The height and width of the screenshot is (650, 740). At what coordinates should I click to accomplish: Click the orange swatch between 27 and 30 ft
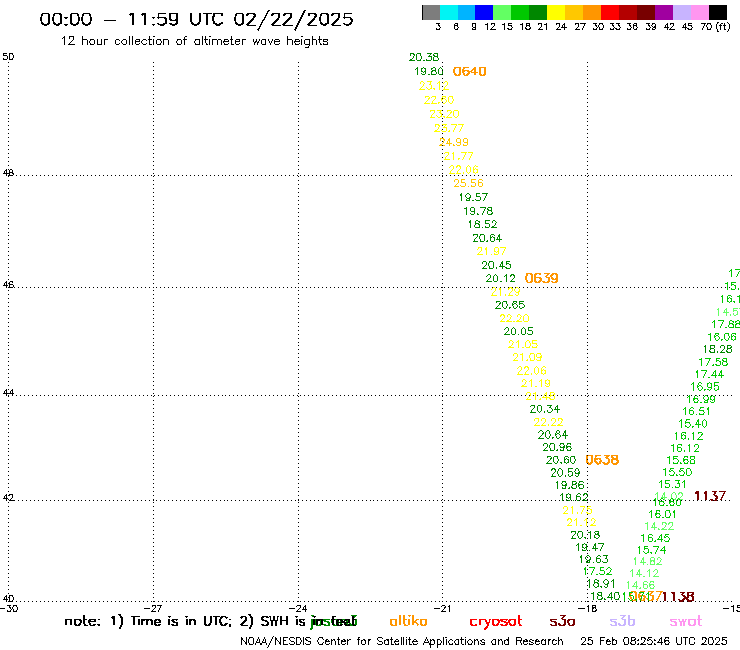coord(592,12)
